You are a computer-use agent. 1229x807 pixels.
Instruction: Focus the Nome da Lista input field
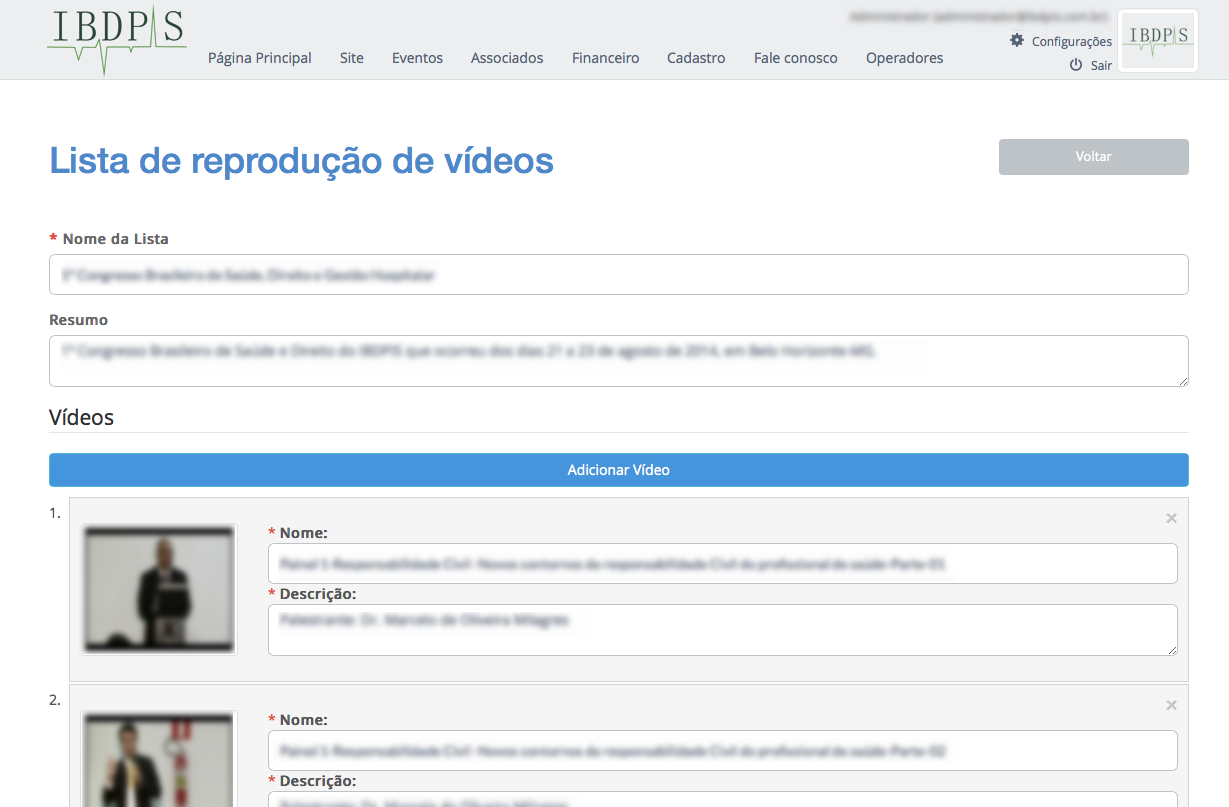pos(619,274)
